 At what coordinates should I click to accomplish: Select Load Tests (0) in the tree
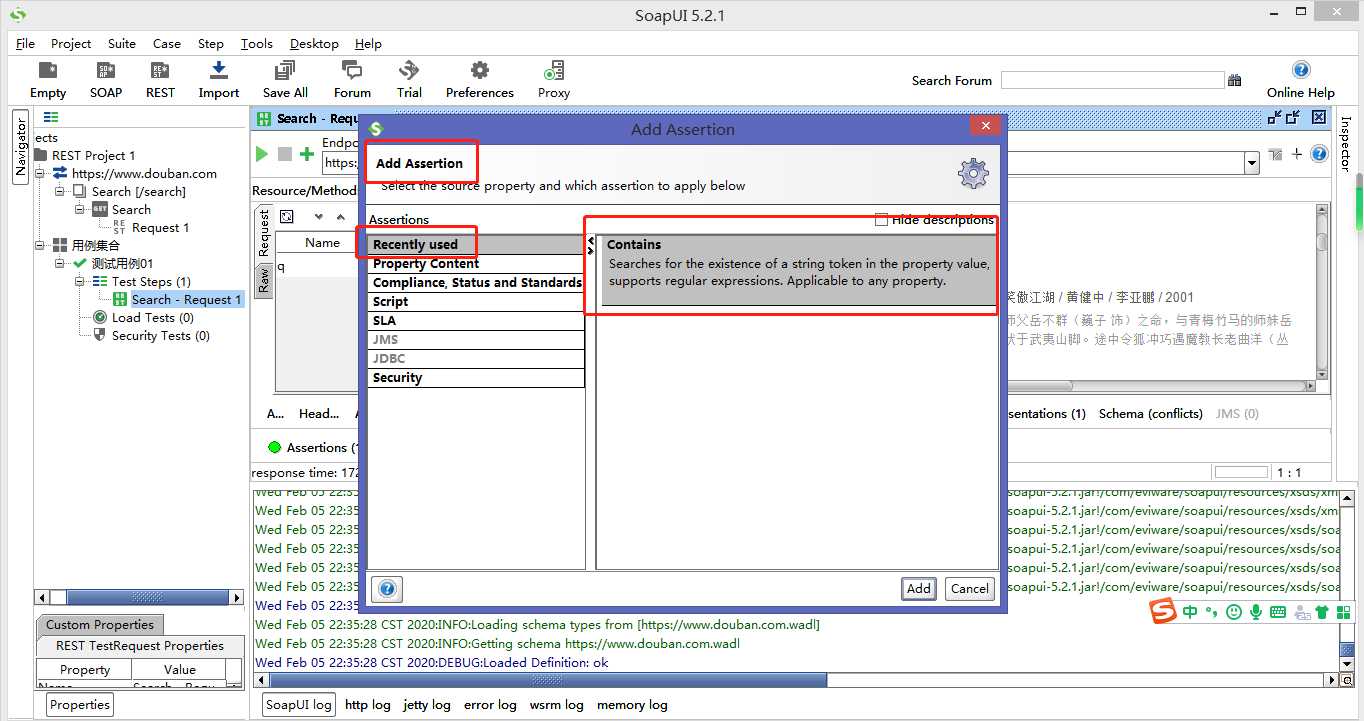(x=153, y=318)
